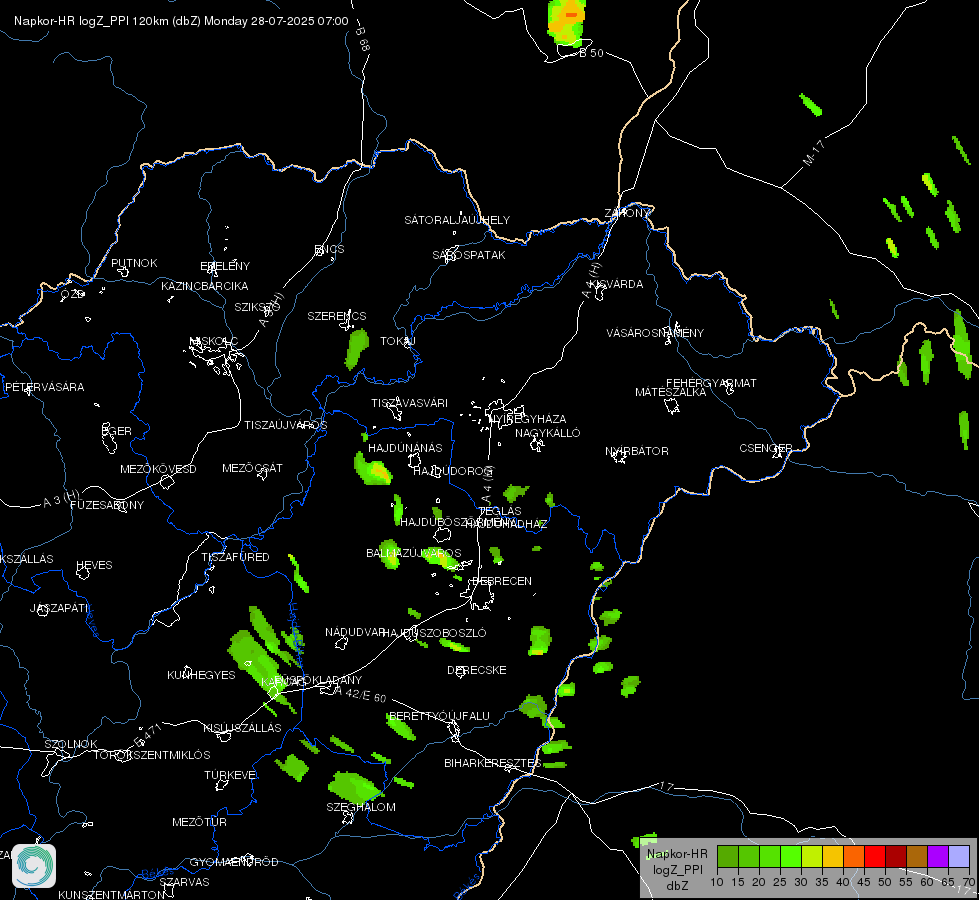Click the VÁSÁROSNAMÉNY label
This screenshot has width=979, height=900.
pos(655,333)
